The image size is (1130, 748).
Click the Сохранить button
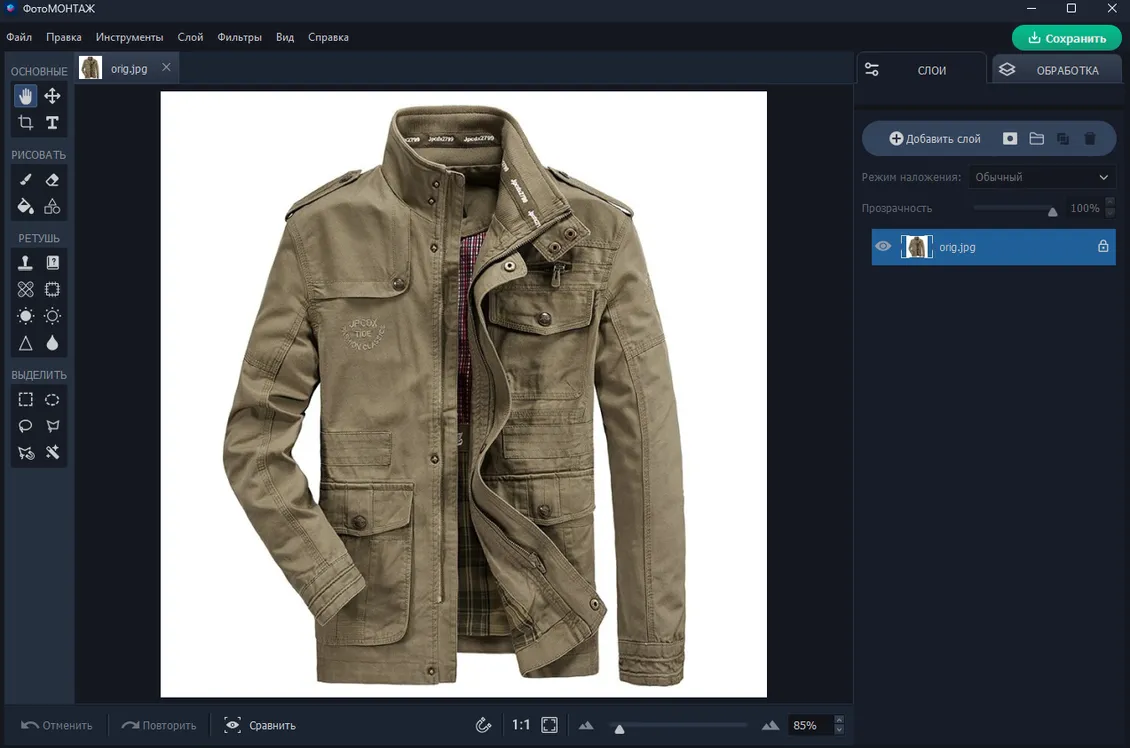pyautogui.click(x=1067, y=38)
